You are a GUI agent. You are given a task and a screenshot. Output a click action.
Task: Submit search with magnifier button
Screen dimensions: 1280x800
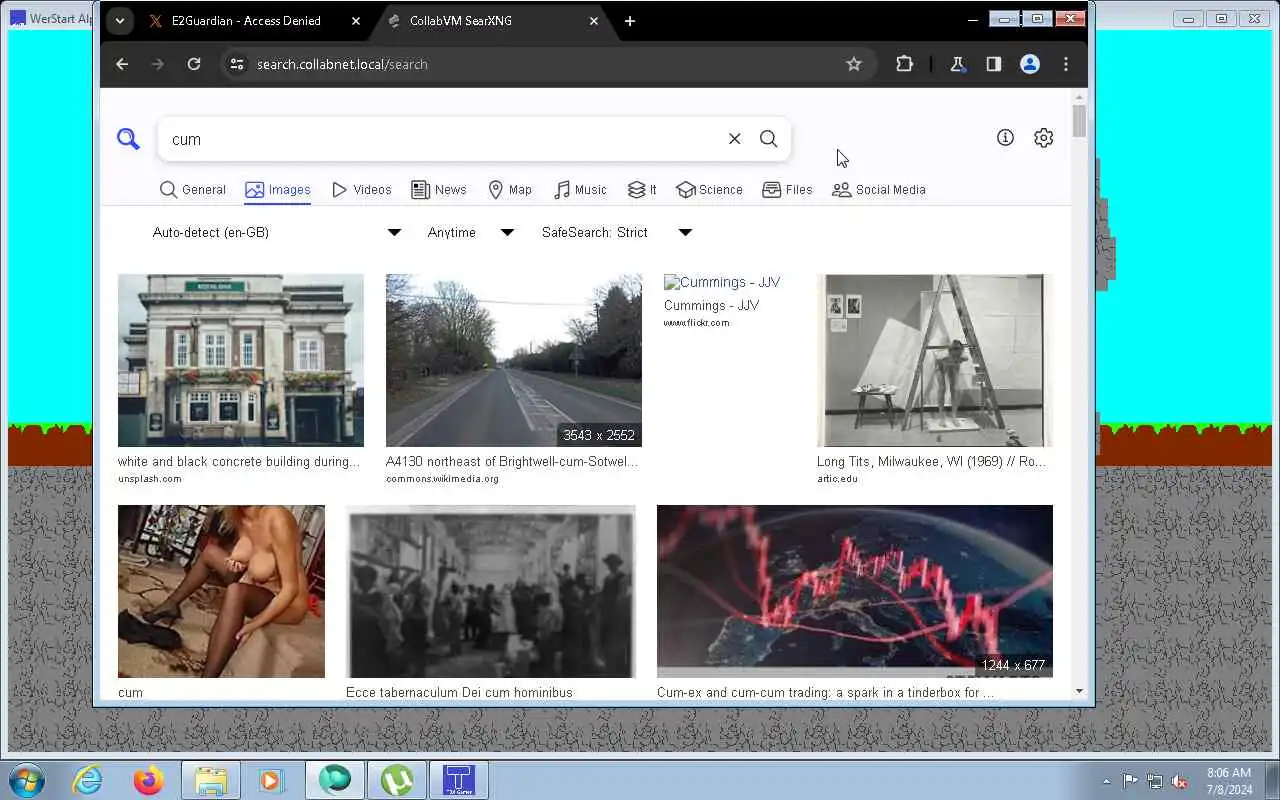coord(768,139)
